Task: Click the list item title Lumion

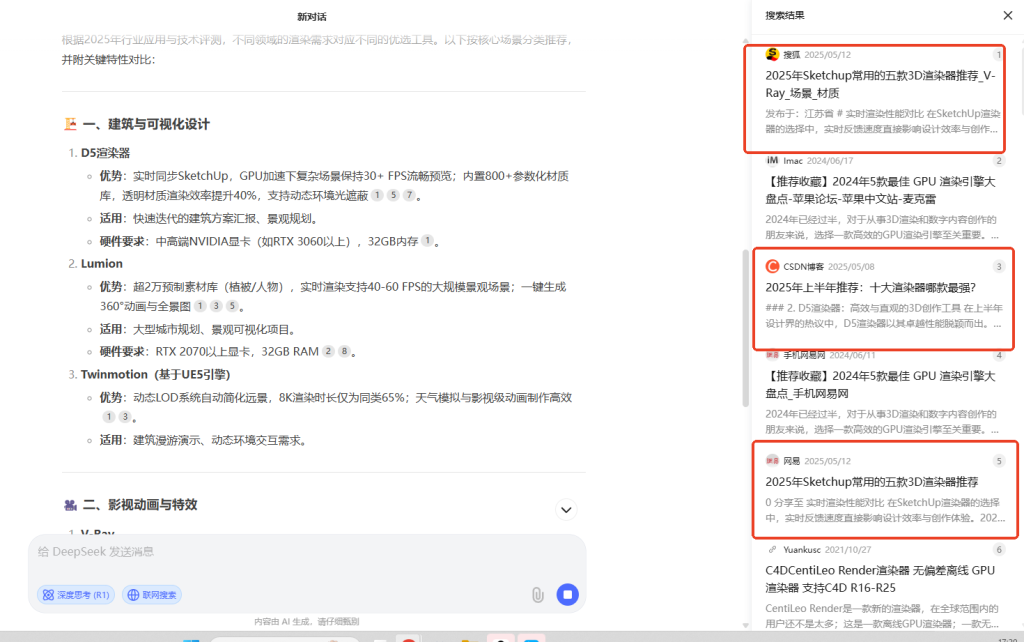Action: point(102,263)
